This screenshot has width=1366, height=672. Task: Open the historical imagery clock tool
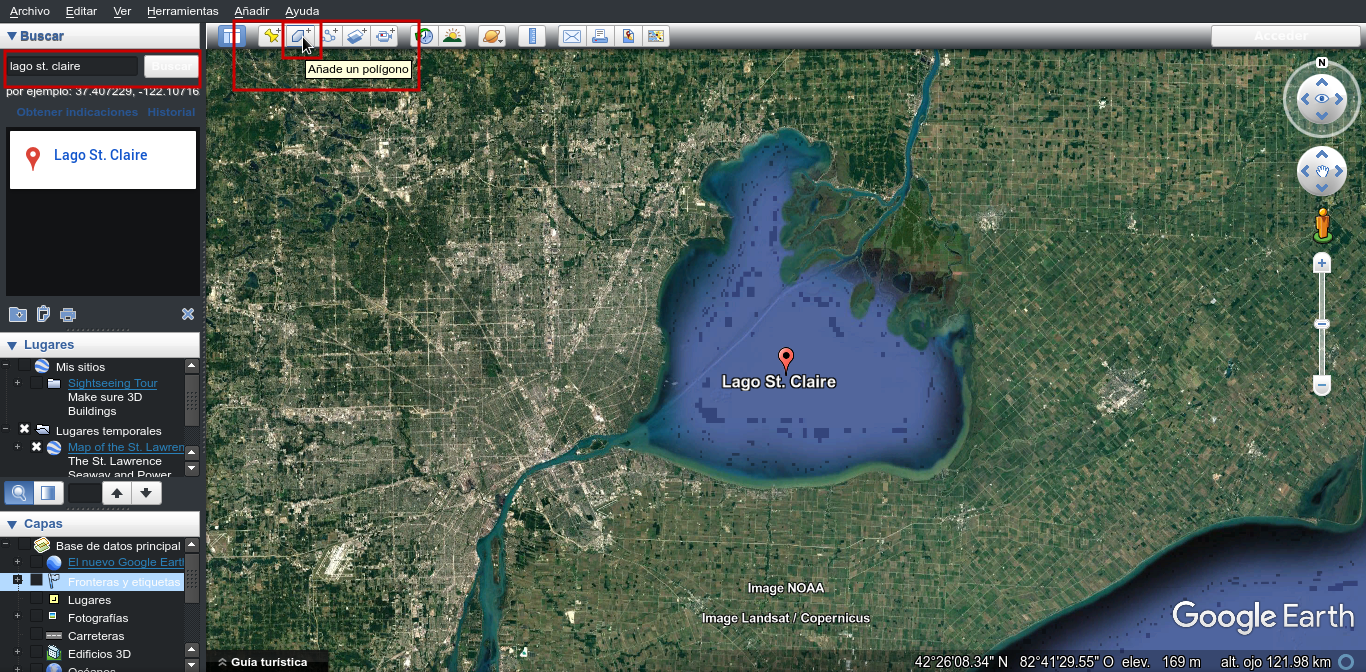point(425,36)
